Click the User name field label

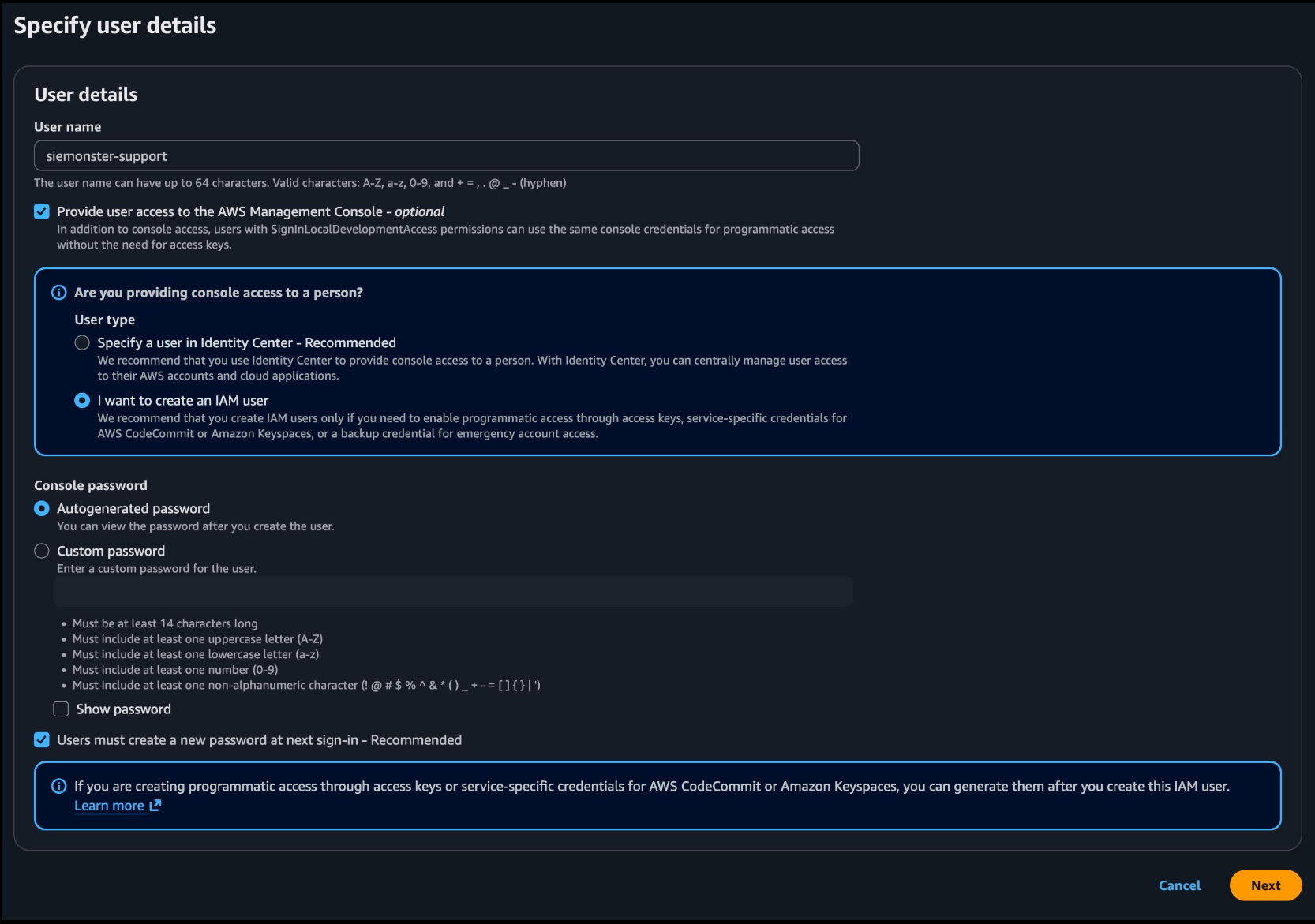[x=68, y=127]
